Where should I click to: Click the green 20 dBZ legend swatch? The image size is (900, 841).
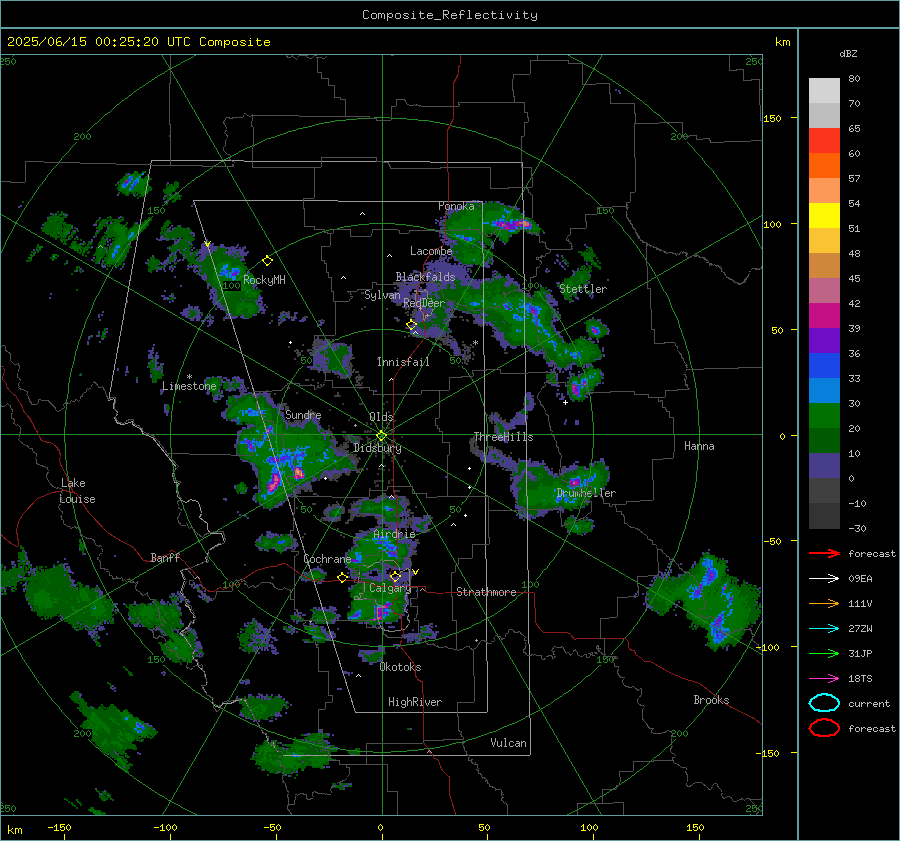pos(824,415)
